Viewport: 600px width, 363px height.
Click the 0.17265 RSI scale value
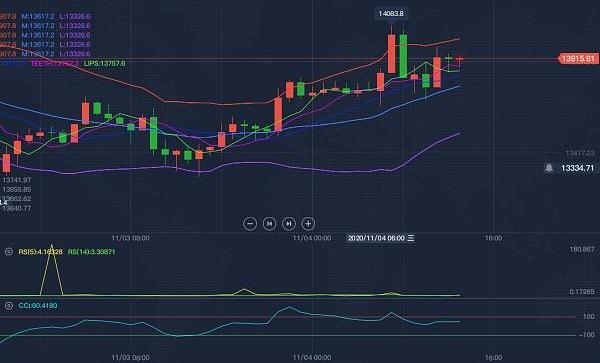[582, 292]
